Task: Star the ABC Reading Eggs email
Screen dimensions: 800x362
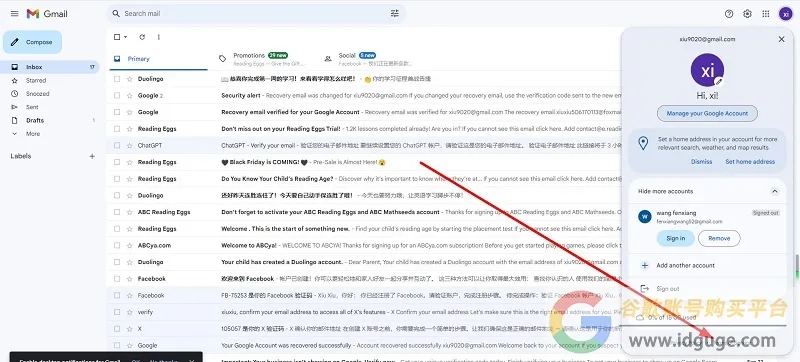Action: pos(130,212)
